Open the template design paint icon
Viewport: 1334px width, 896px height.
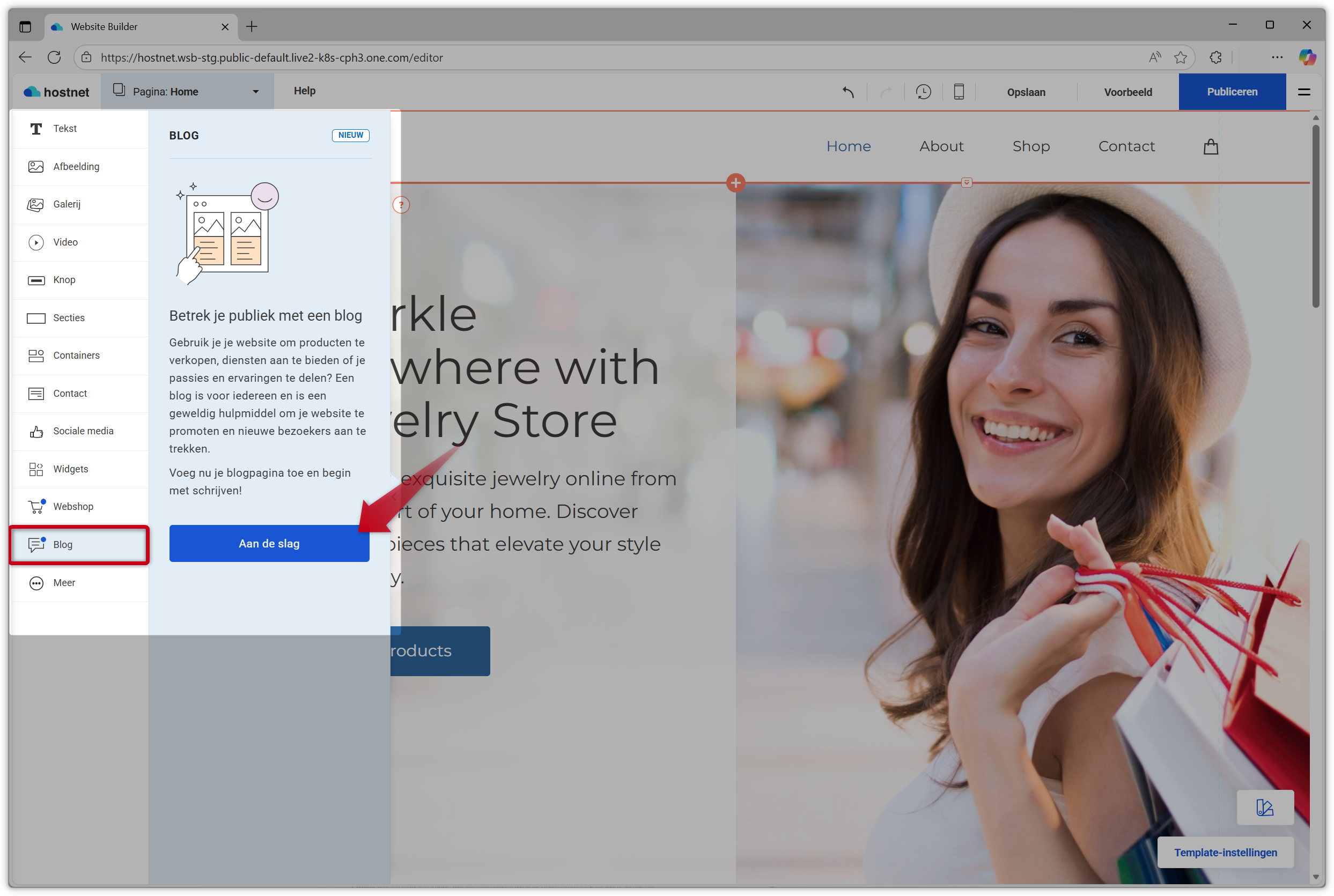(x=1265, y=808)
